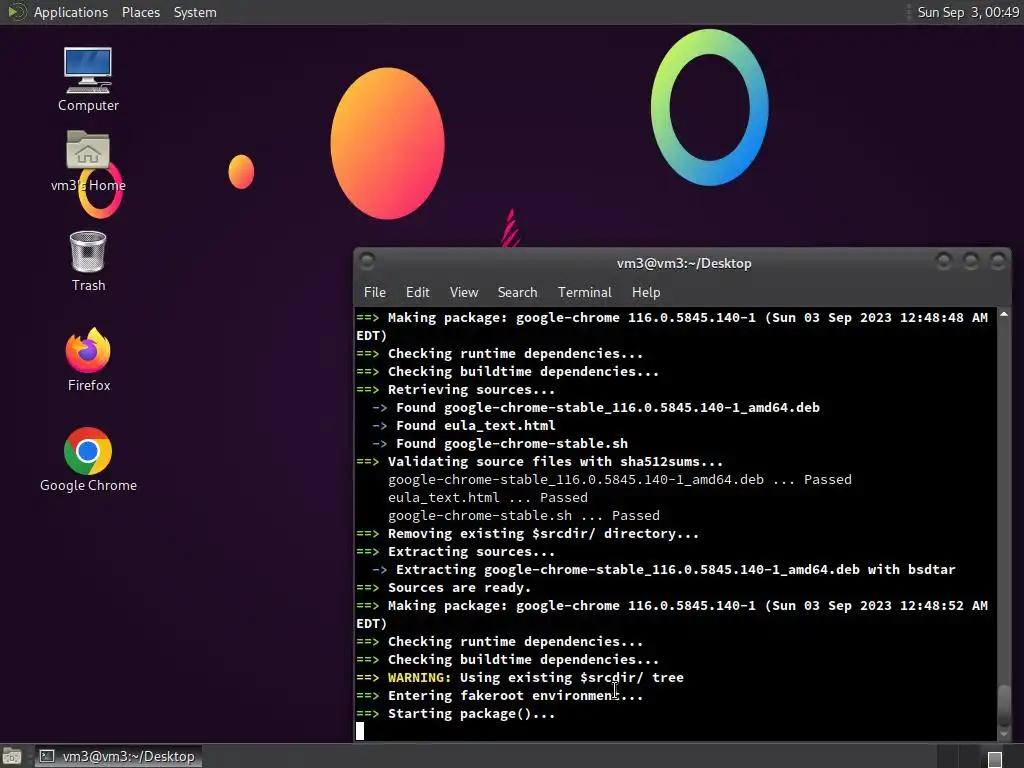Screen dimensions: 1024x768
Task: Click the terminal cursor block at prompt
Action: pyautogui.click(x=360, y=731)
